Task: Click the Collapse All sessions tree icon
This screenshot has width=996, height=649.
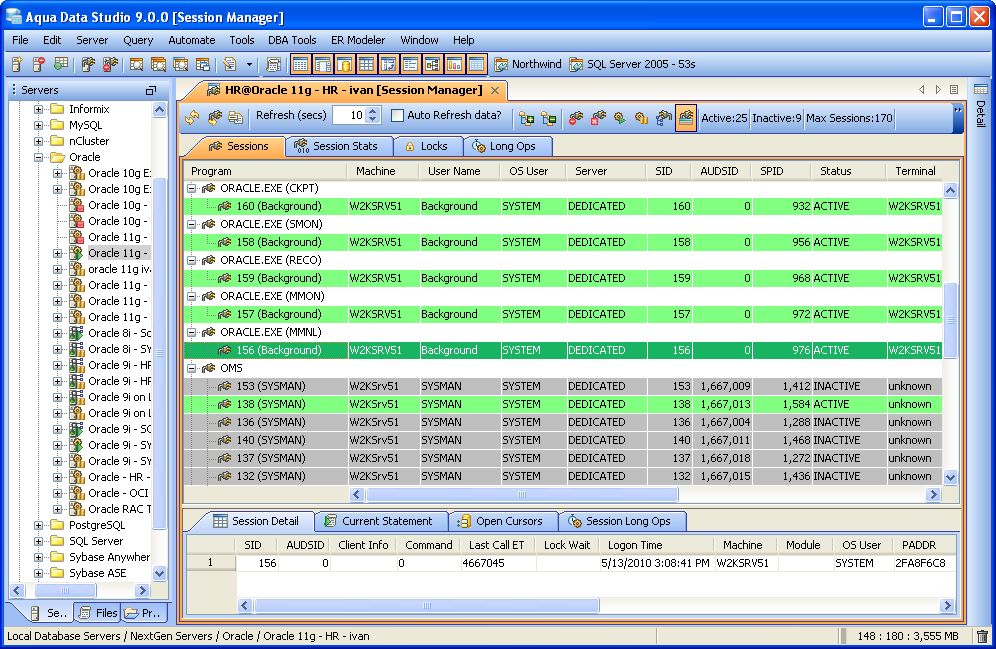Action: pyautogui.click(x=548, y=118)
